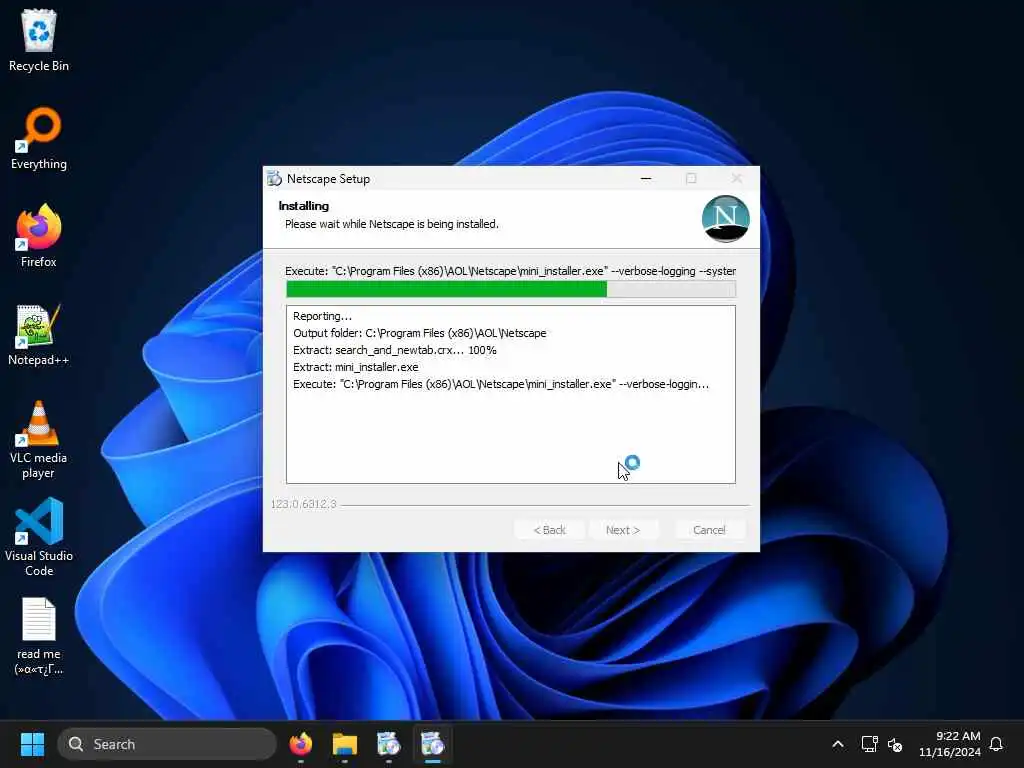Viewport: 1024px width, 768px height.
Task: Select the read me text file
Action: [39, 636]
